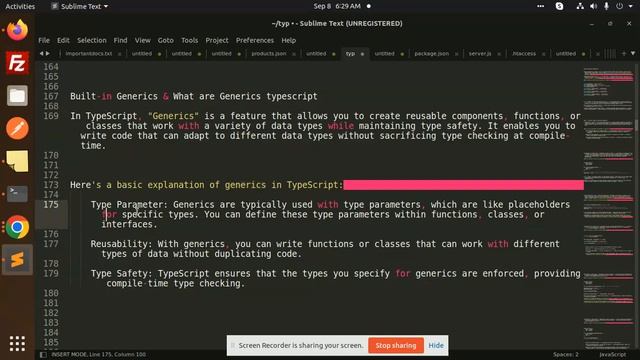This screenshot has width=640, height=360.
Task: Show Applications grid in the dock
Action: point(17,344)
